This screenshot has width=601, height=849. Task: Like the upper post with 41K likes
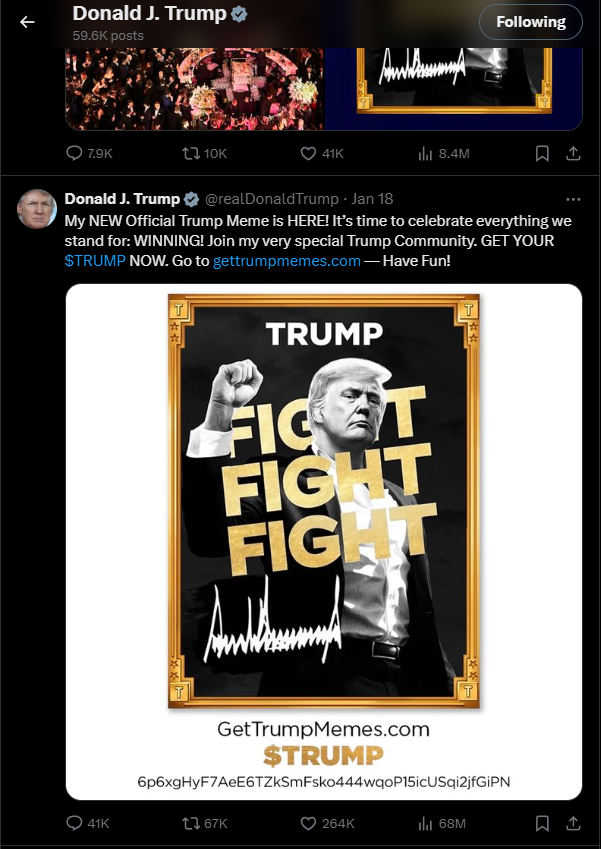pos(322,153)
